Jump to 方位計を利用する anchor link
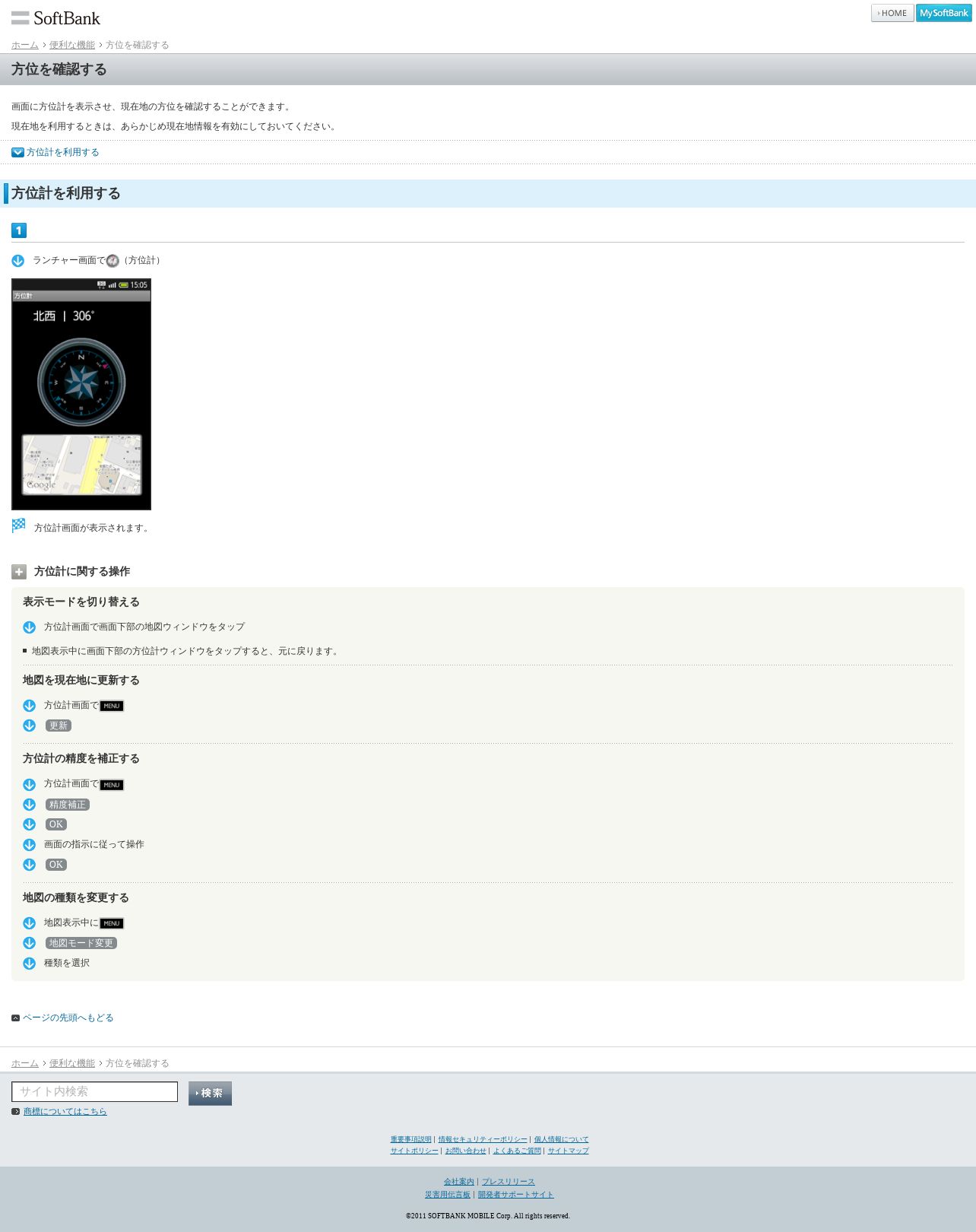The height and width of the screenshot is (1232, 976). pyautogui.click(x=63, y=152)
